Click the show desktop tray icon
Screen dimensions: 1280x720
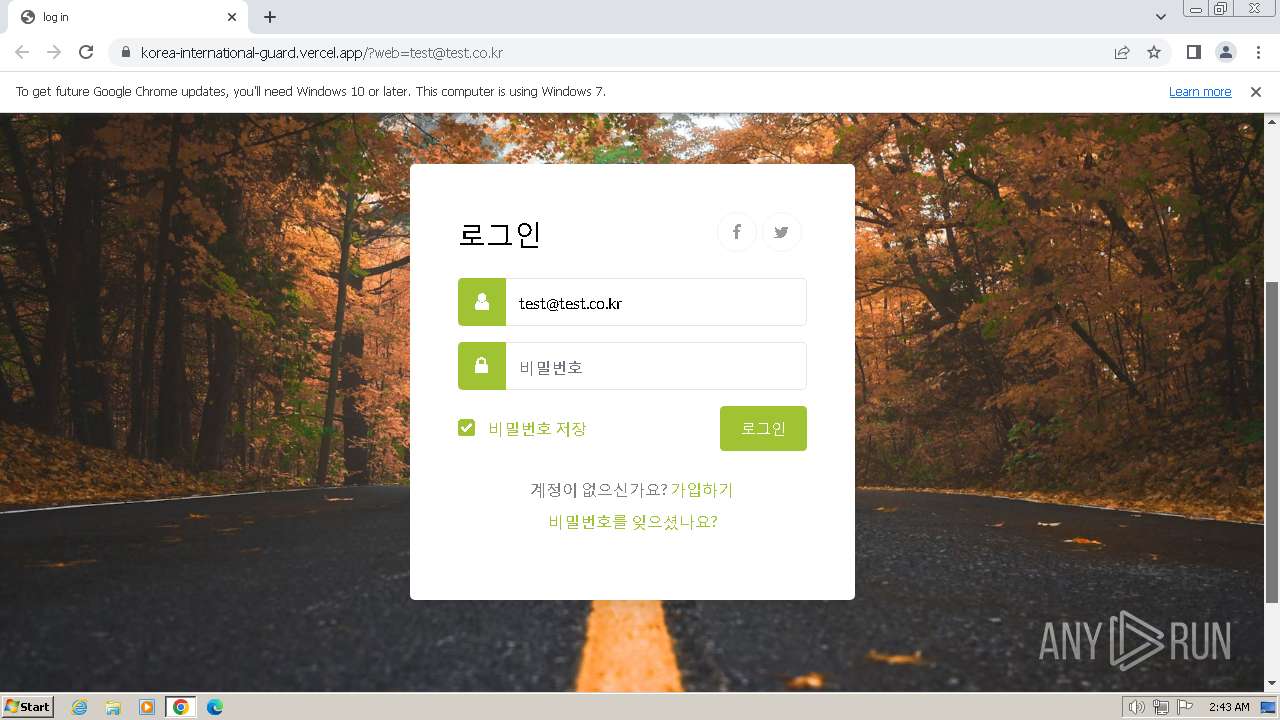1268,707
